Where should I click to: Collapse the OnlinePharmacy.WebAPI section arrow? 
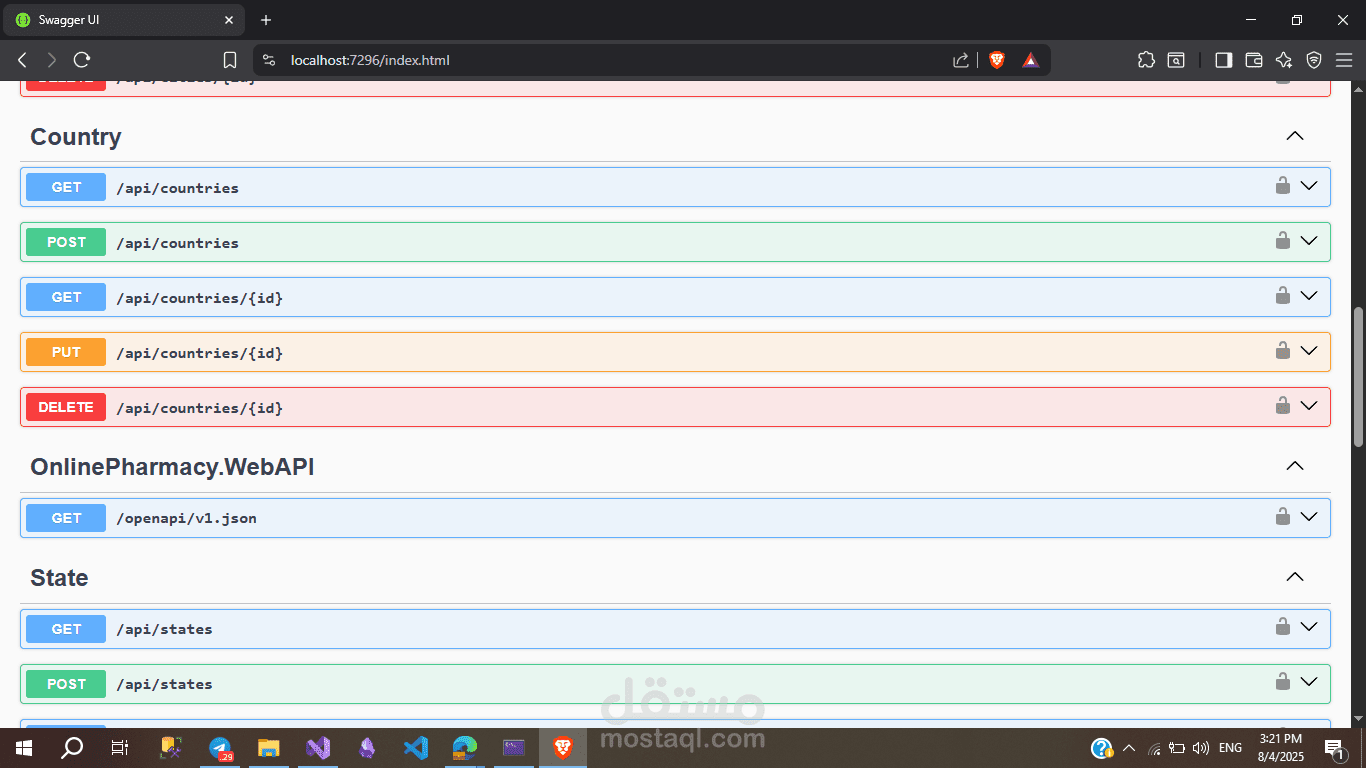click(1295, 466)
